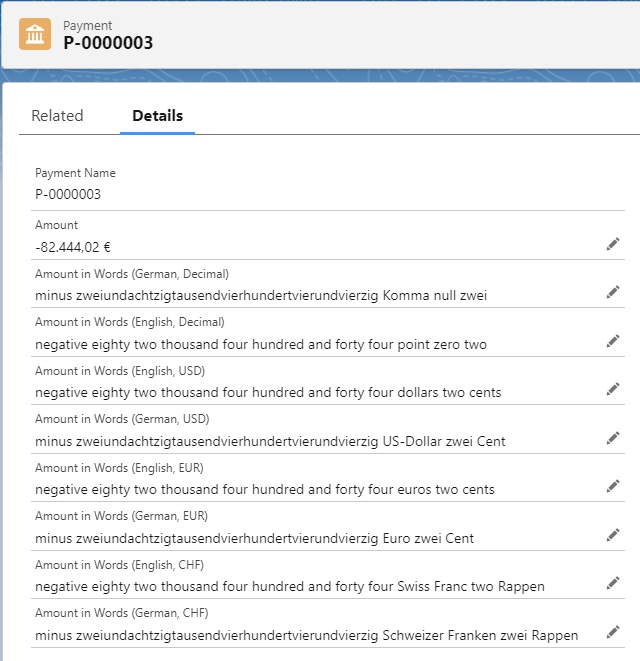Click the text ending 'Schweizer Franken zwei Rappen'
Image resolution: width=640 pixels, height=661 pixels.
(x=306, y=635)
